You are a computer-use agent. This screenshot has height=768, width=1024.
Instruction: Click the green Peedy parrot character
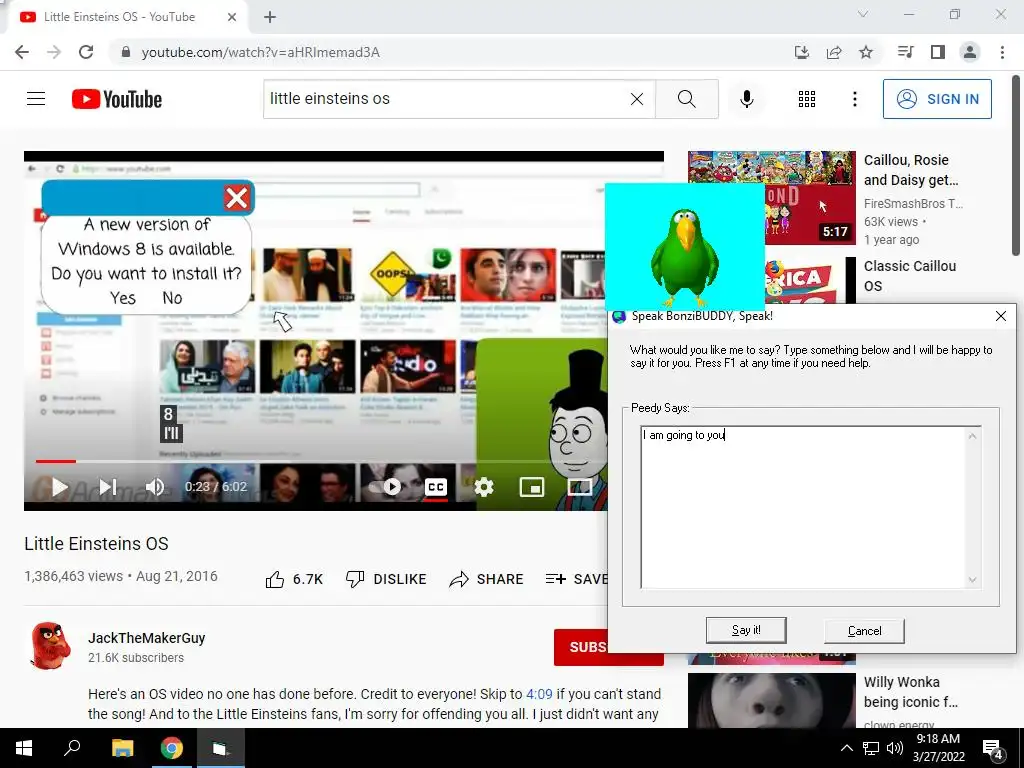point(684,258)
